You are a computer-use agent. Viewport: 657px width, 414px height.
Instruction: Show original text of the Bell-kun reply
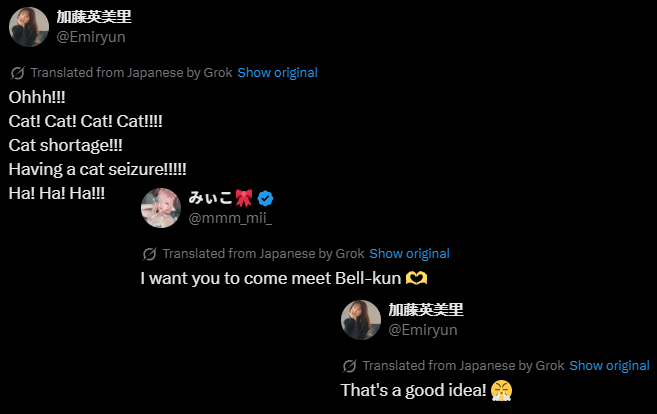(409, 254)
